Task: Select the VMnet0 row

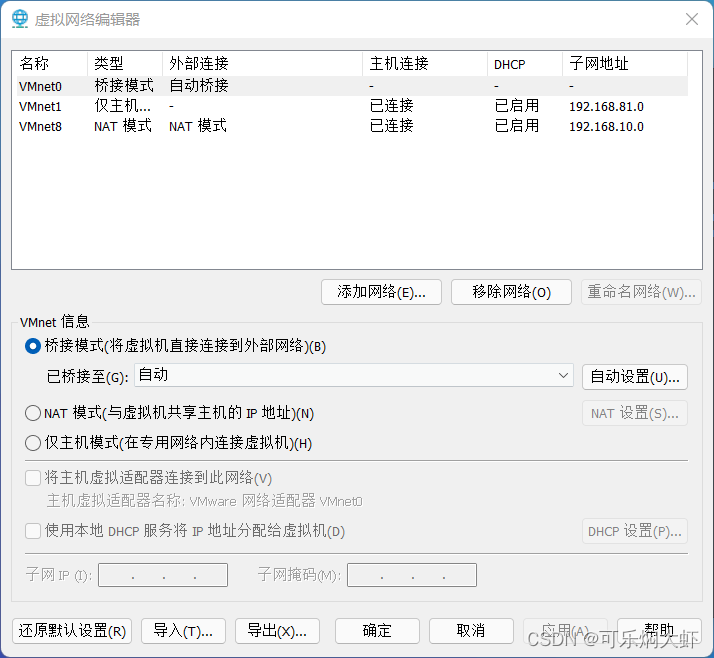Action: pos(352,86)
